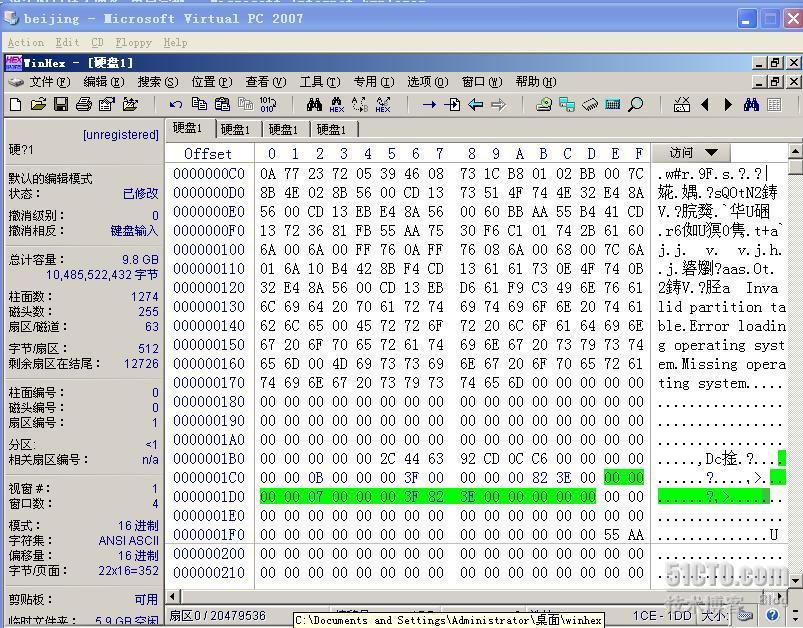Click the horizontal scrollbar left arrow
The height and width of the screenshot is (628, 803).
pos(172,596)
